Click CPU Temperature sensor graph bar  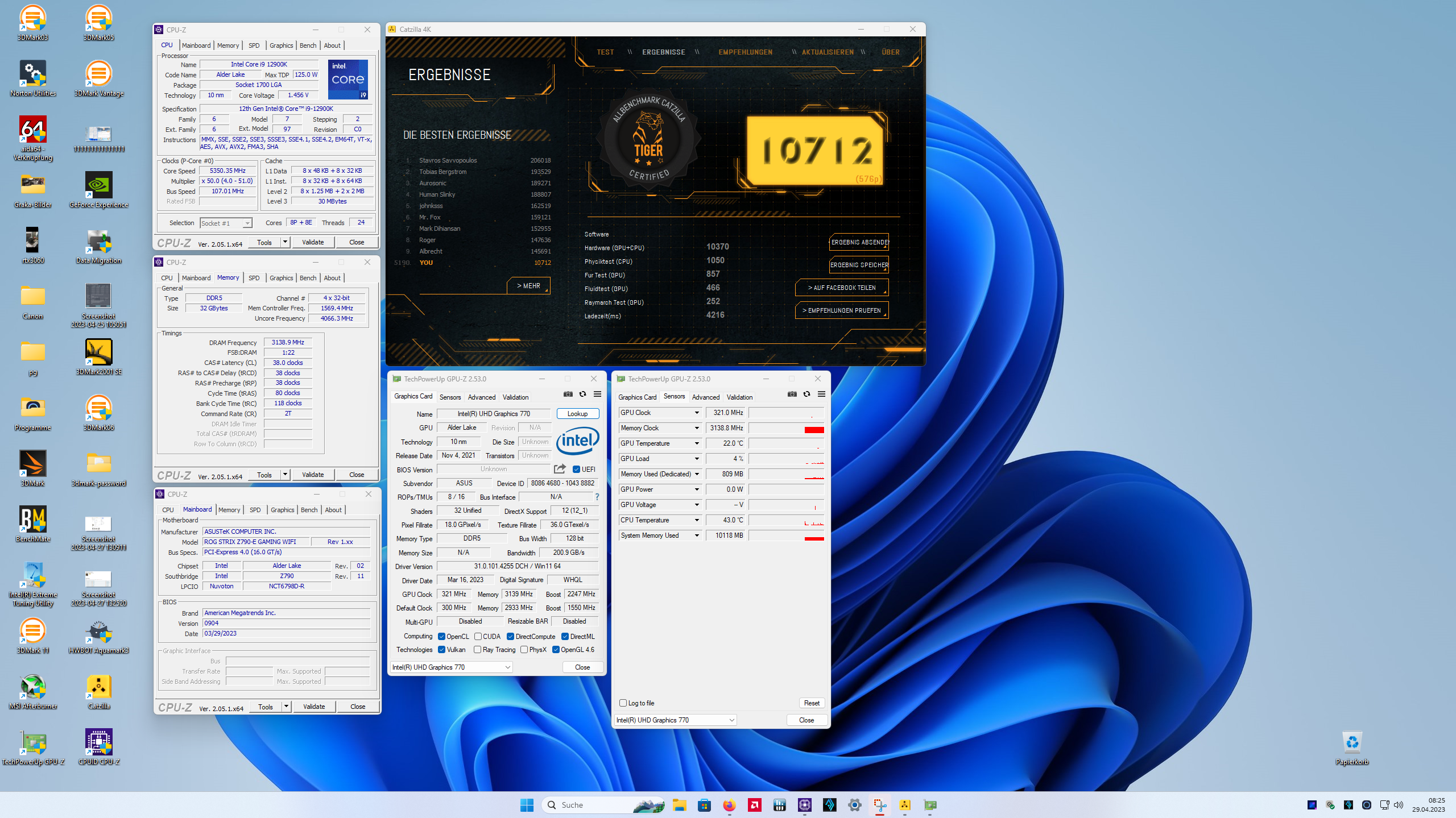[x=786, y=520]
